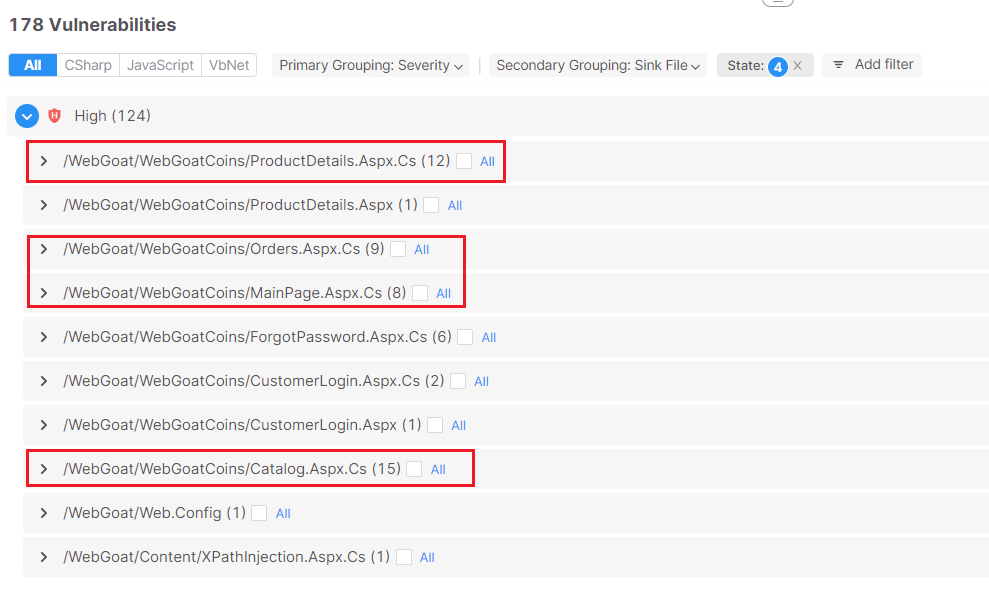Expand ProductDetails.Aspx.Cs (12) row

point(44,161)
